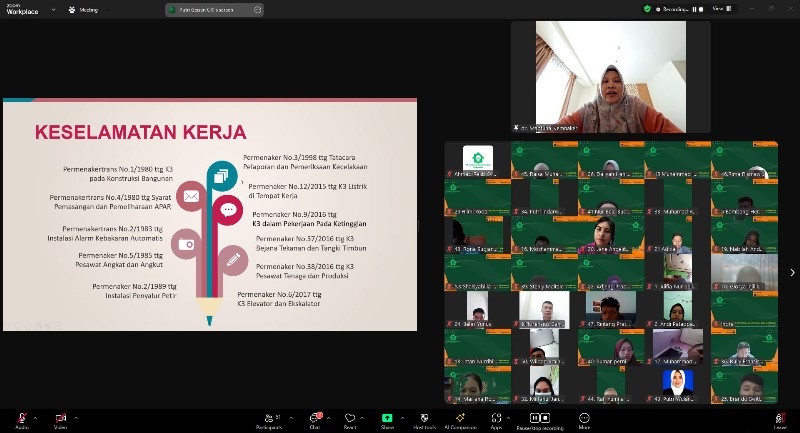Click text Permenaker No.12/2015 ttg K3 Listrik
The image size is (800, 433).
[308, 186]
